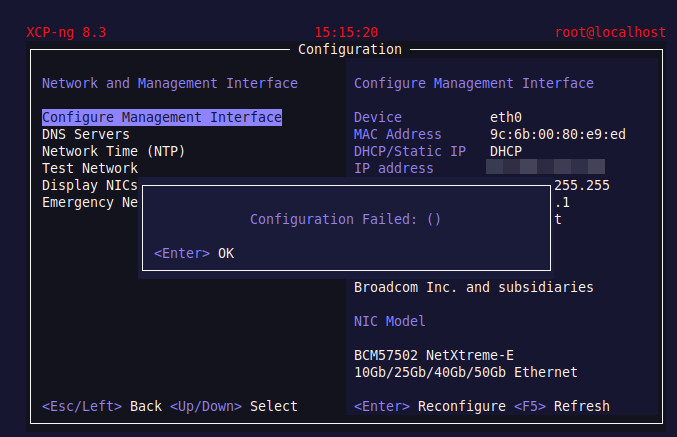This screenshot has width=677, height=437.
Task: Hit the F5 Refresh option
Action: 561,406
